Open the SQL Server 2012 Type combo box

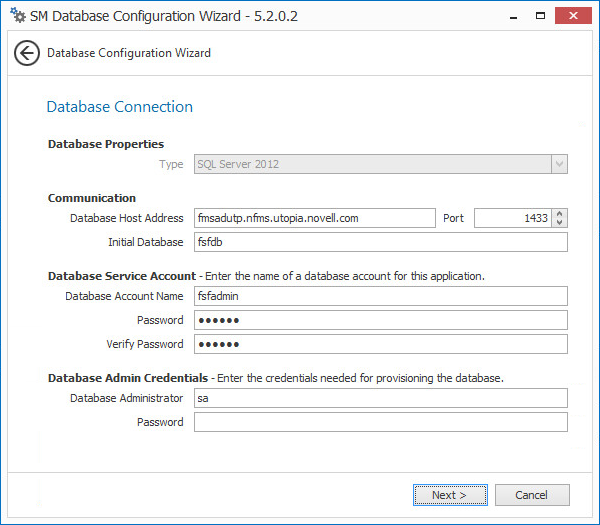tap(372, 164)
